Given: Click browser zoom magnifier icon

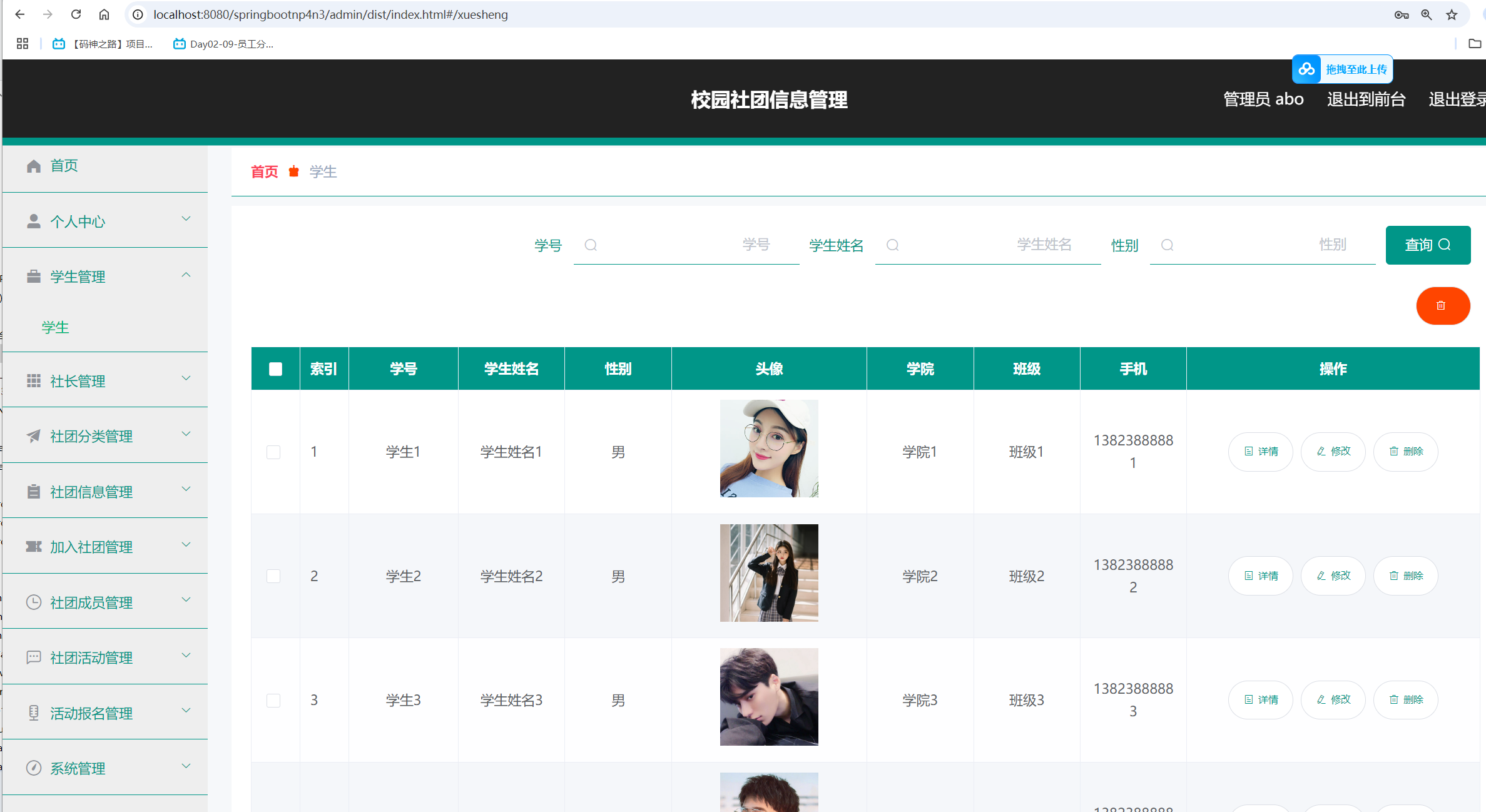Looking at the screenshot, I should pos(1426,14).
